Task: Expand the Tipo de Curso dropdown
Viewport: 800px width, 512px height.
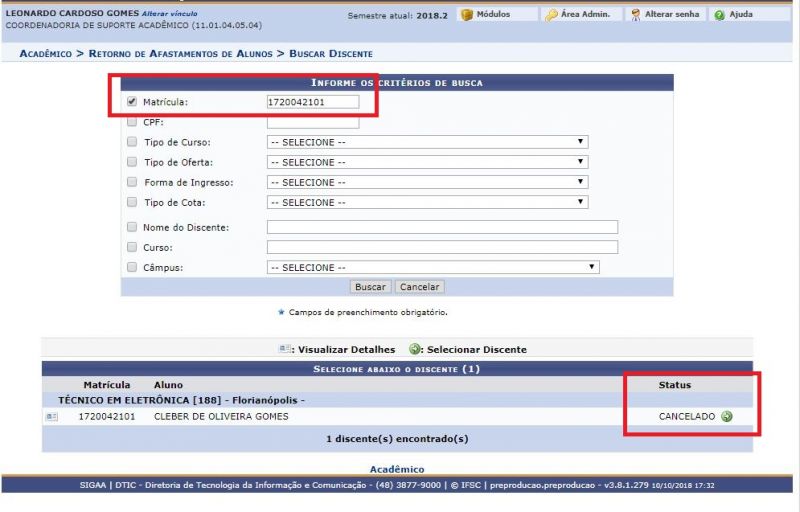Action: [x=427, y=142]
